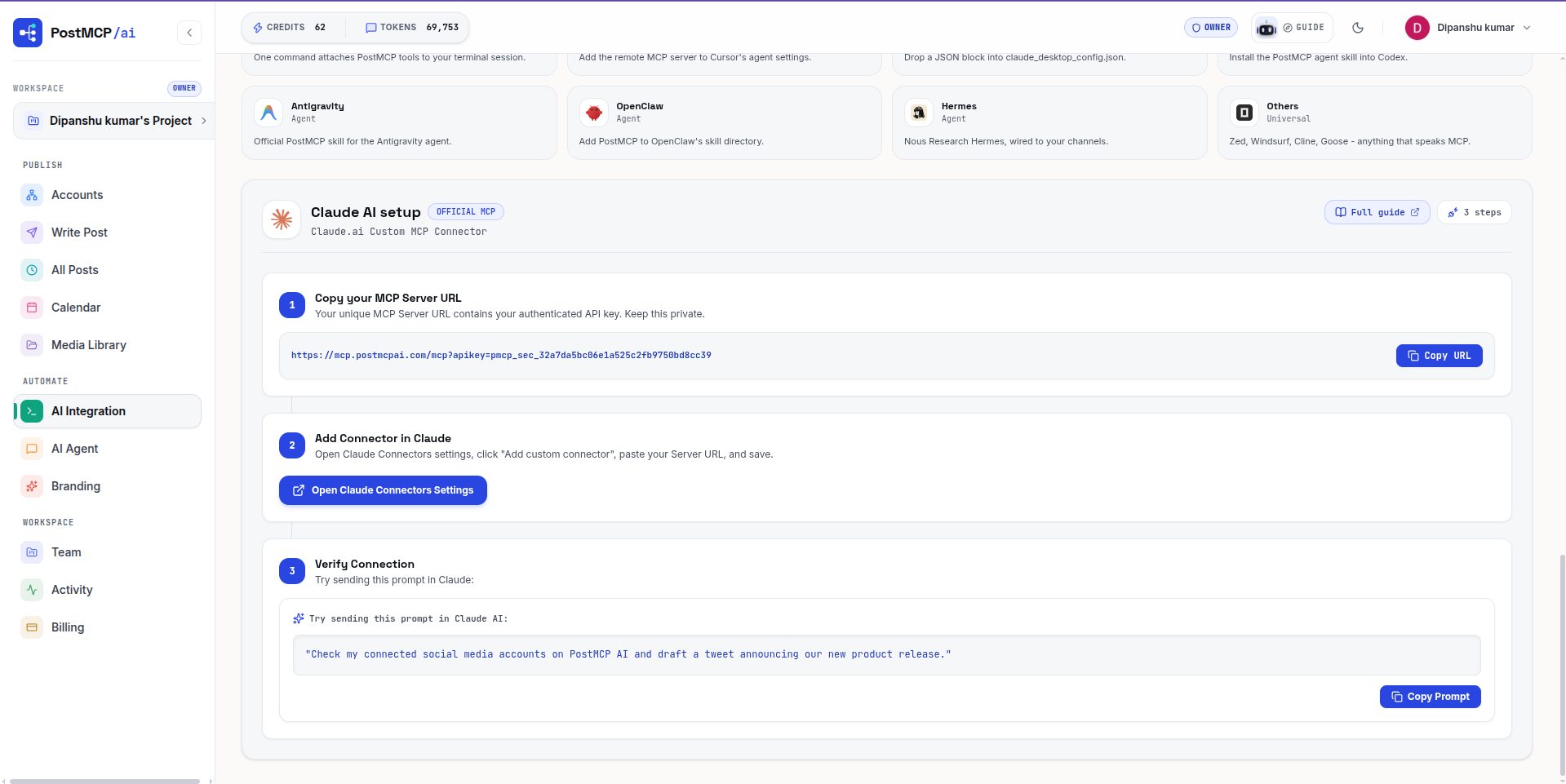
Task: Click the user avatar with letter D
Action: (x=1417, y=28)
